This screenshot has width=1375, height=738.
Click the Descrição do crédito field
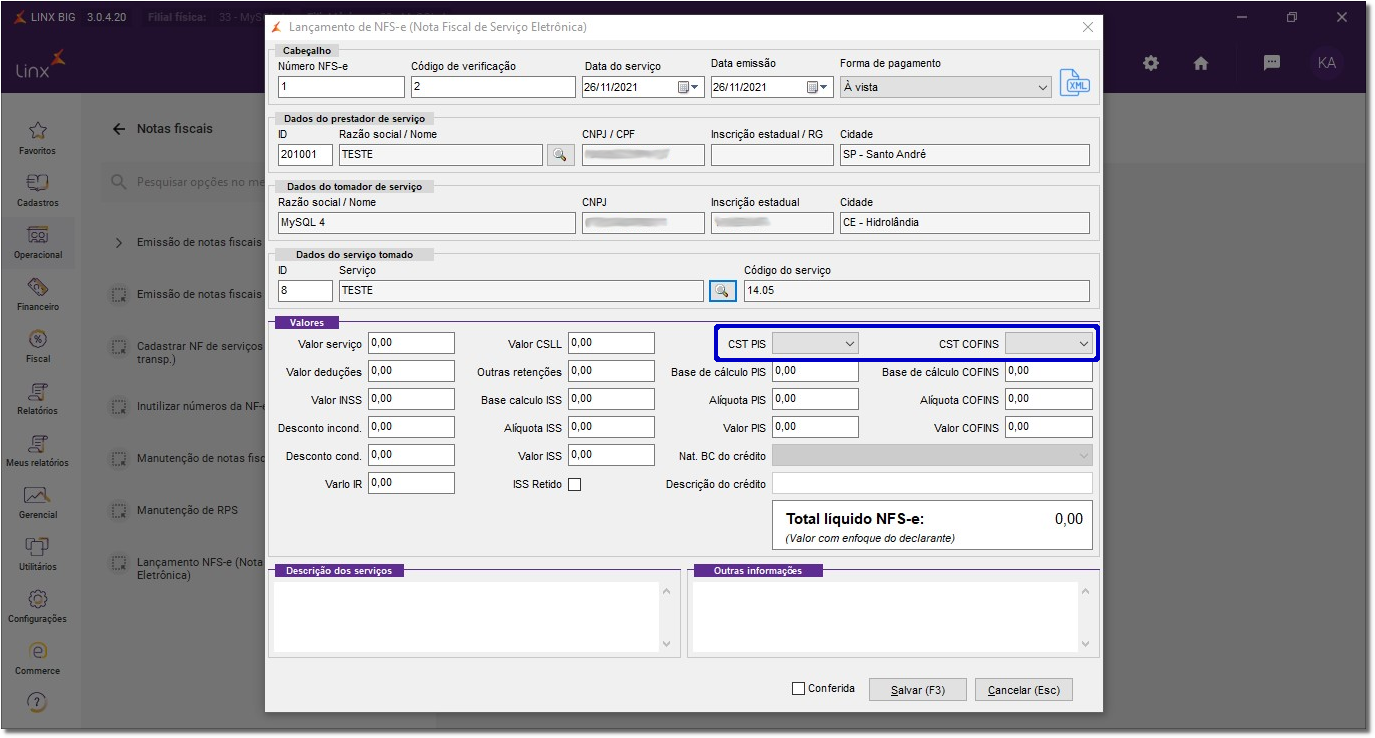pyautogui.click(x=933, y=484)
